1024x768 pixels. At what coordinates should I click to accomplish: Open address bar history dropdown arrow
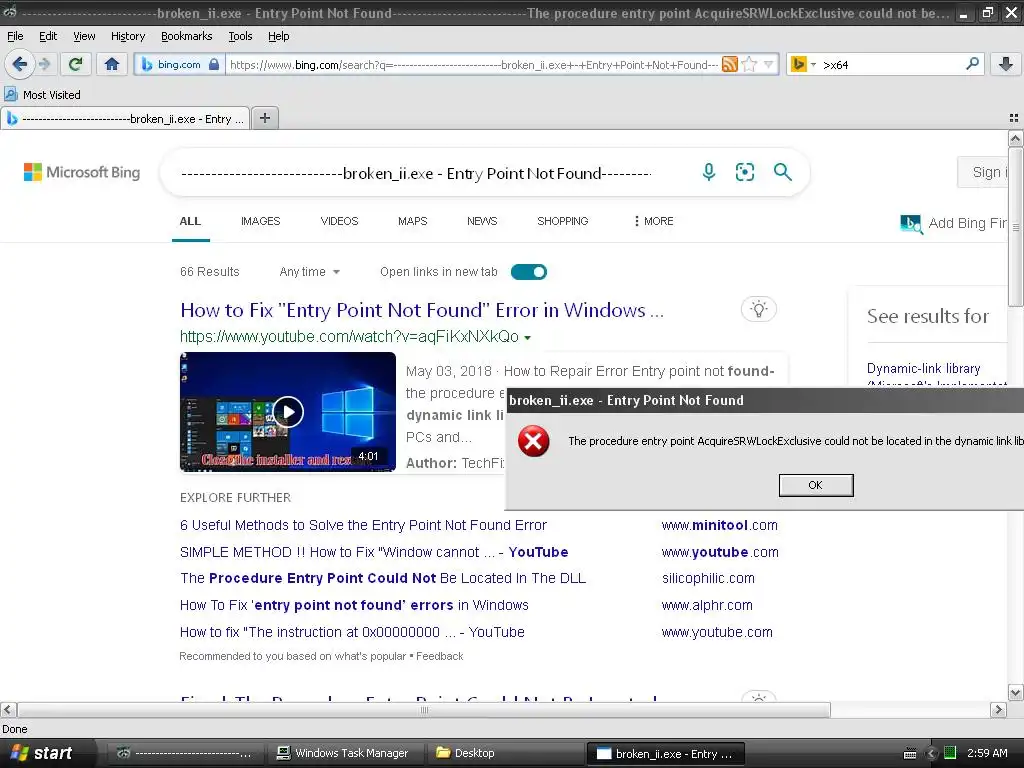(769, 64)
